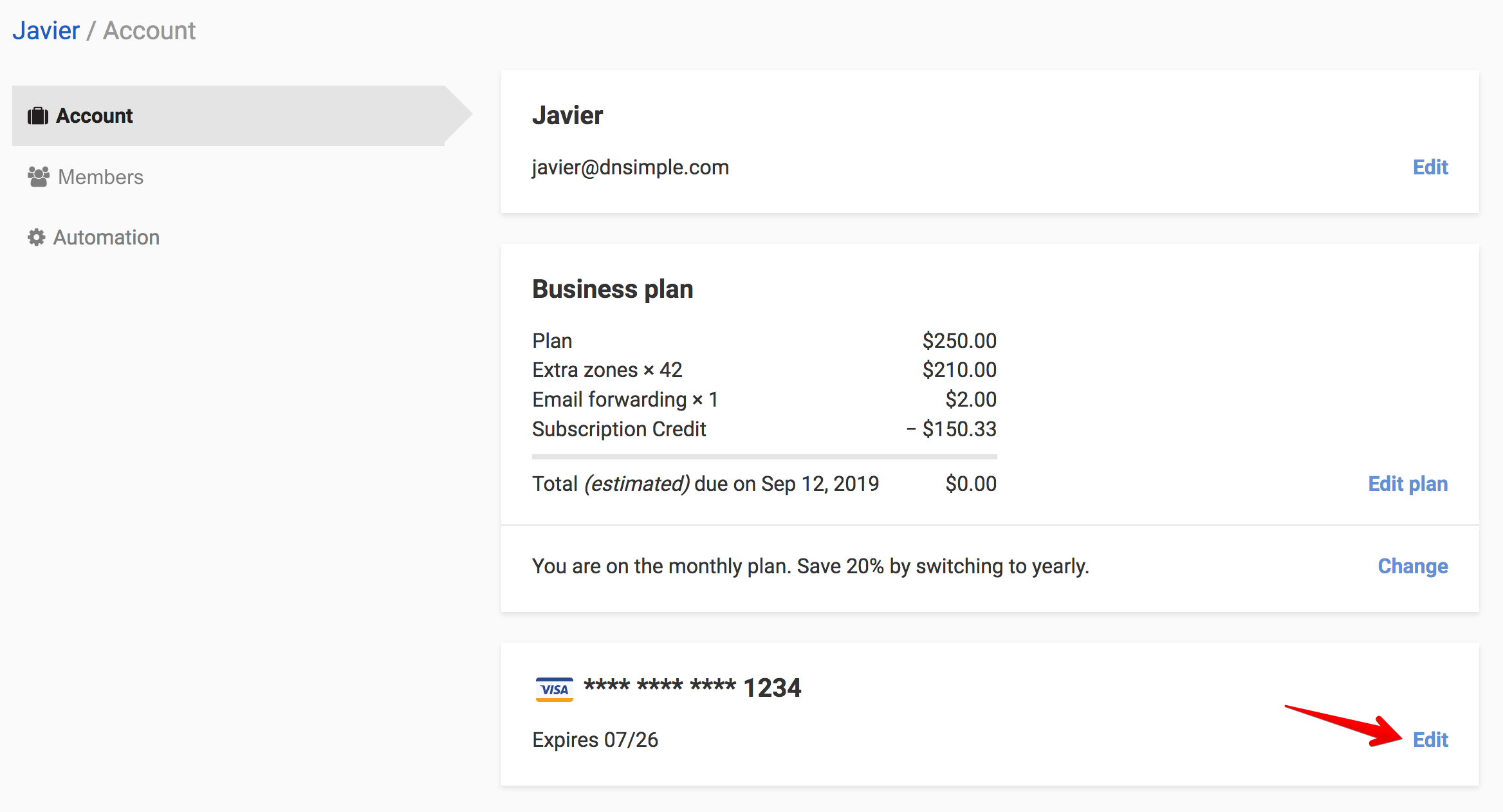Click the Automation gear icon
Screen dimensions: 1503x812
(37, 237)
